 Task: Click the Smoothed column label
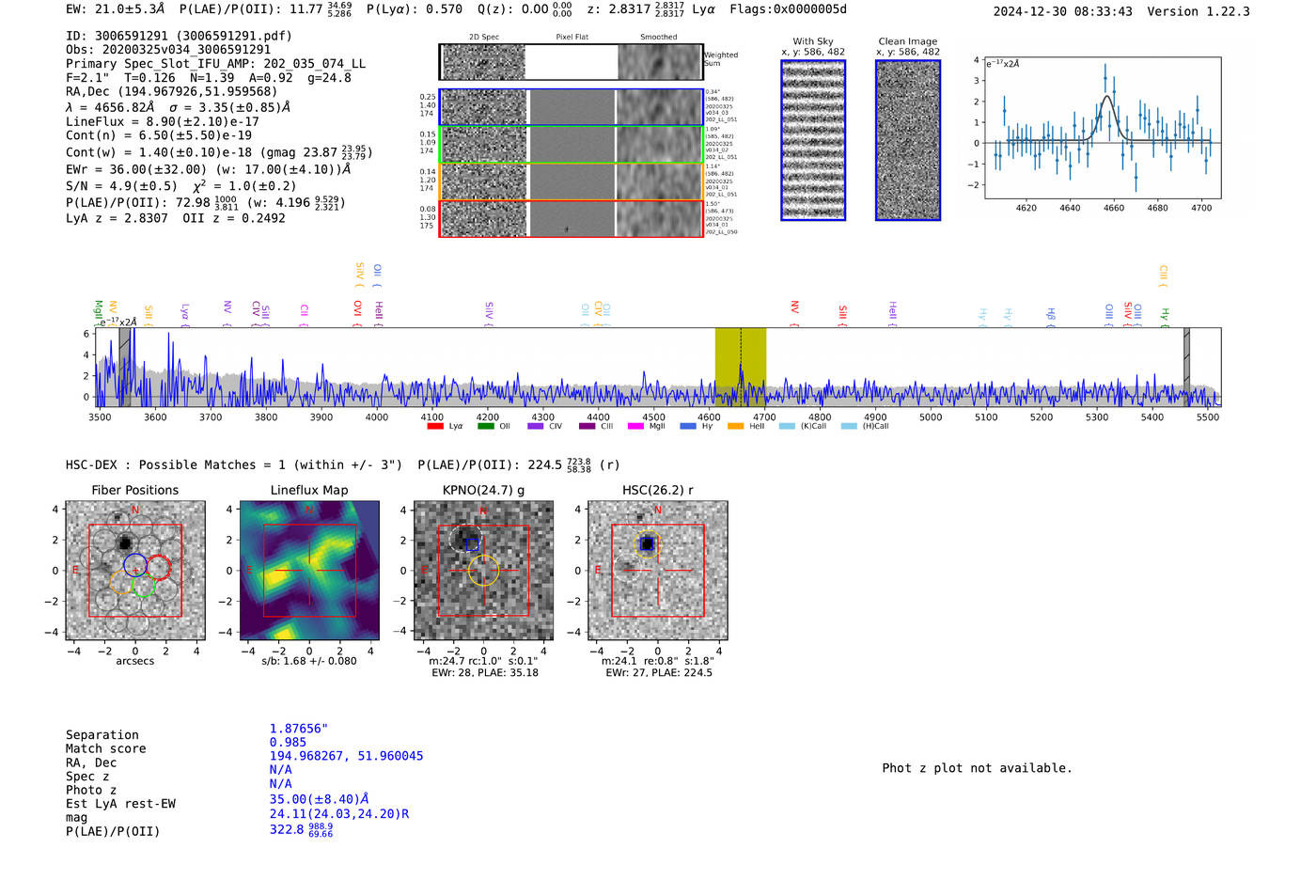[659, 38]
